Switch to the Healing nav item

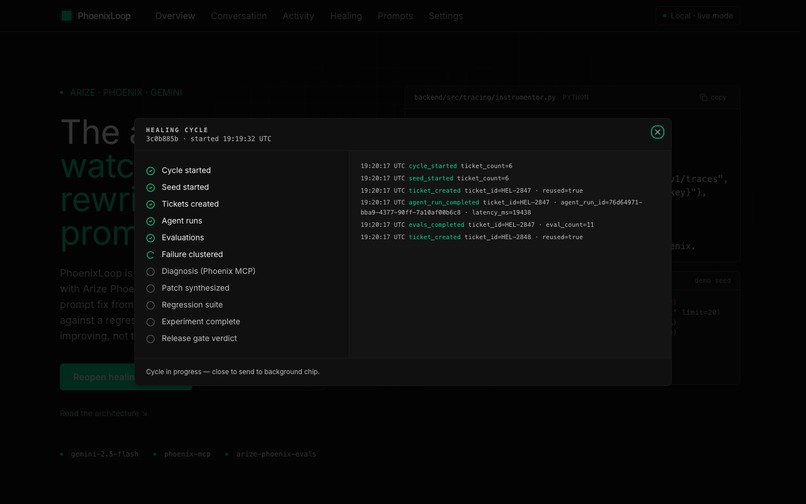[x=346, y=16]
